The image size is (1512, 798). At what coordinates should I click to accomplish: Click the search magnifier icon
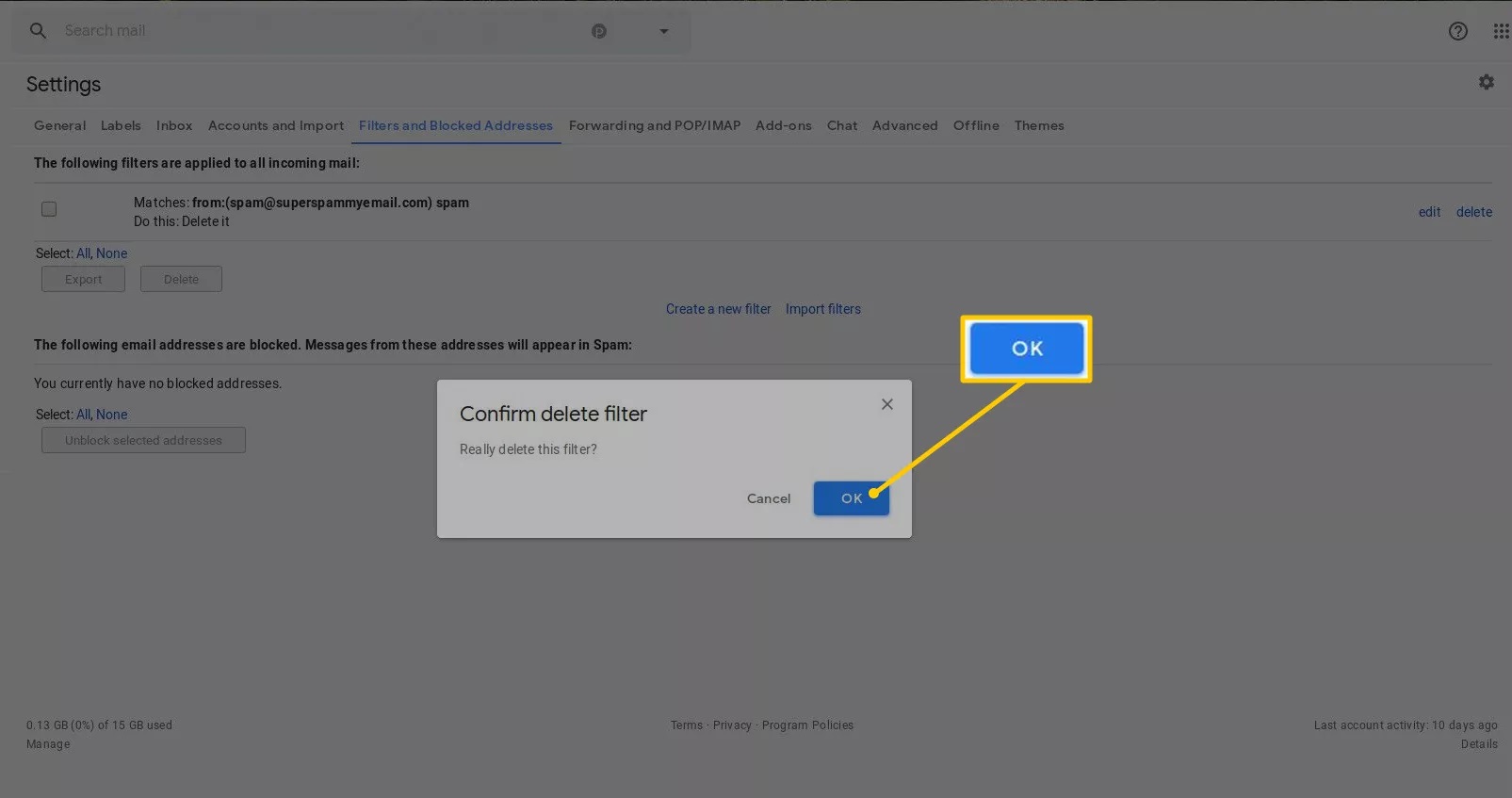38,31
